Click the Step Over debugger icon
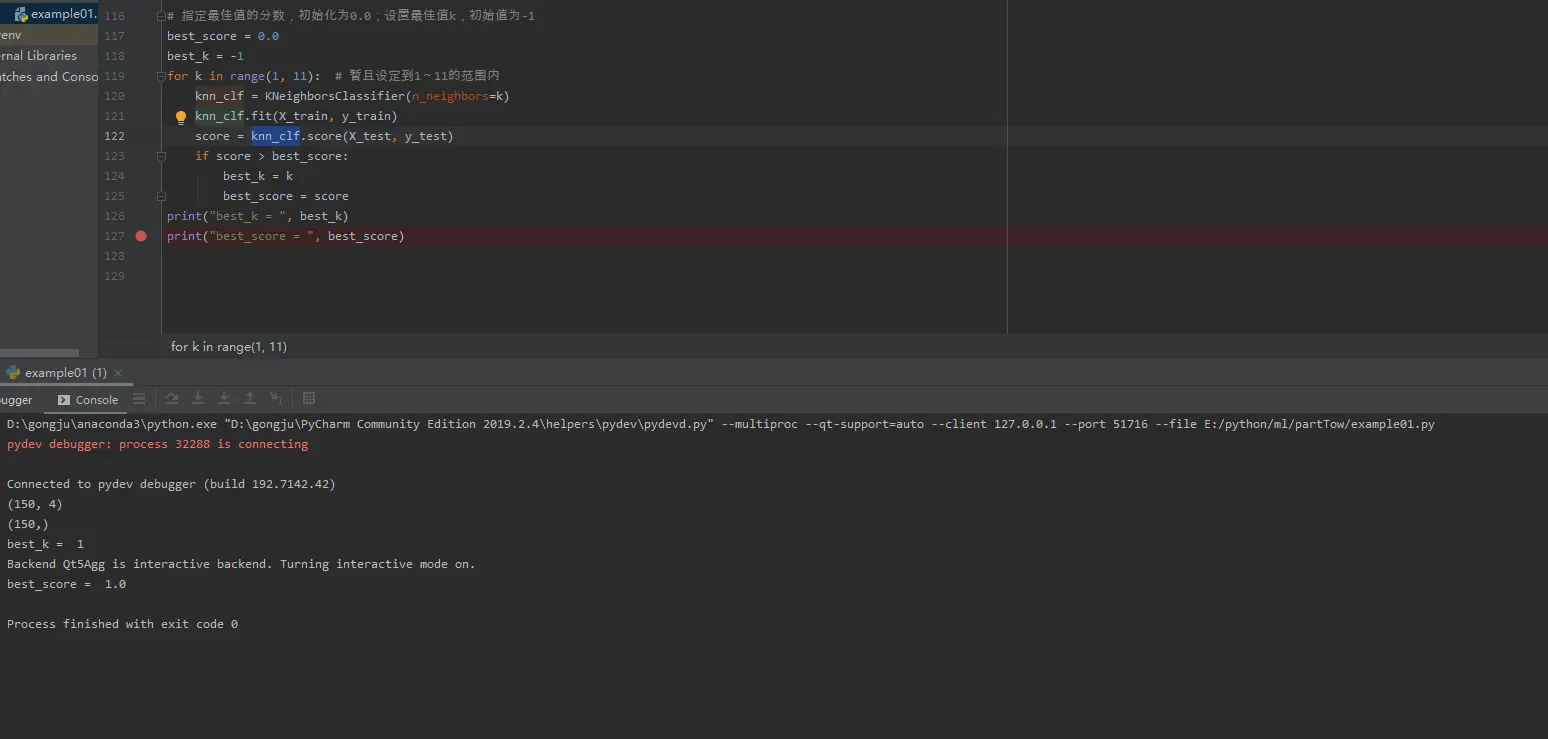 point(172,399)
